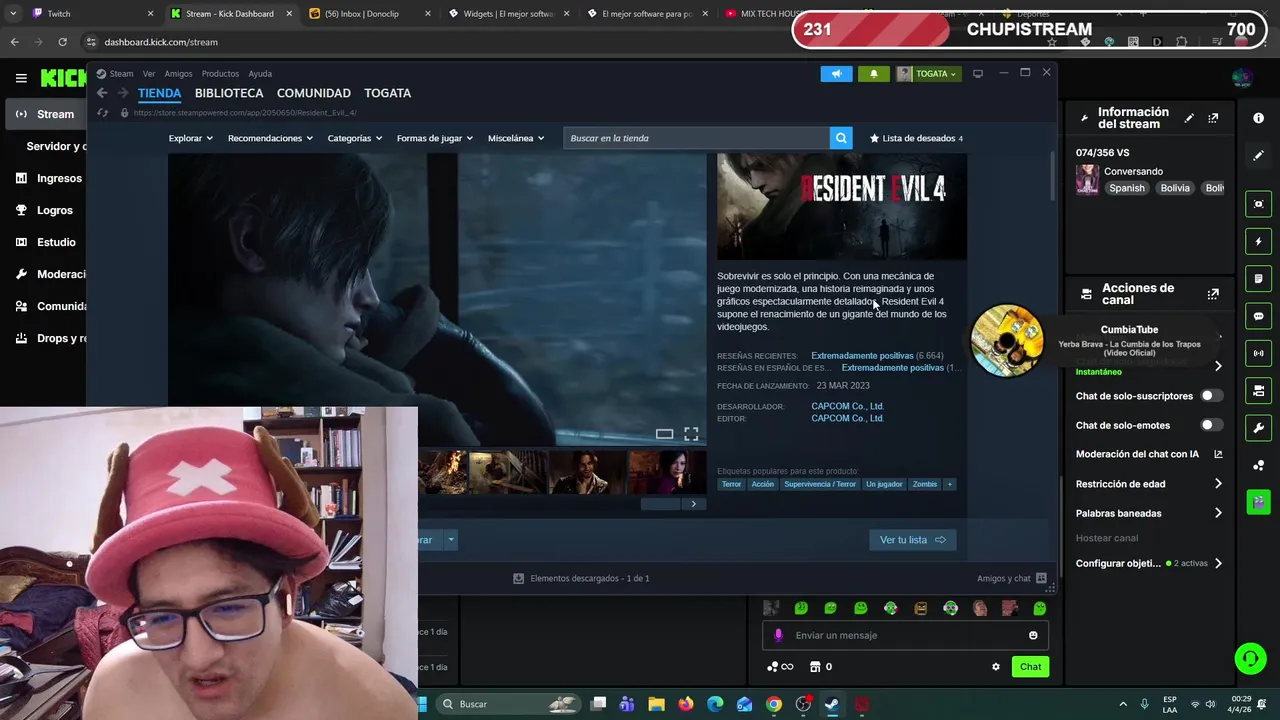This screenshot has height=720, width=1280.
Task: Switch to the COMUNIDAD tab in Steam
Action: tap(313, 93)
